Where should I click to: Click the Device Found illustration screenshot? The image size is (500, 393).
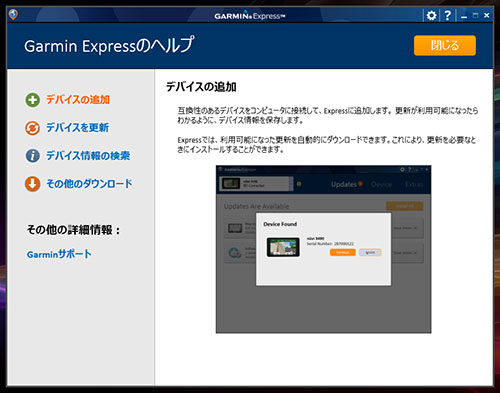point(323,249)
